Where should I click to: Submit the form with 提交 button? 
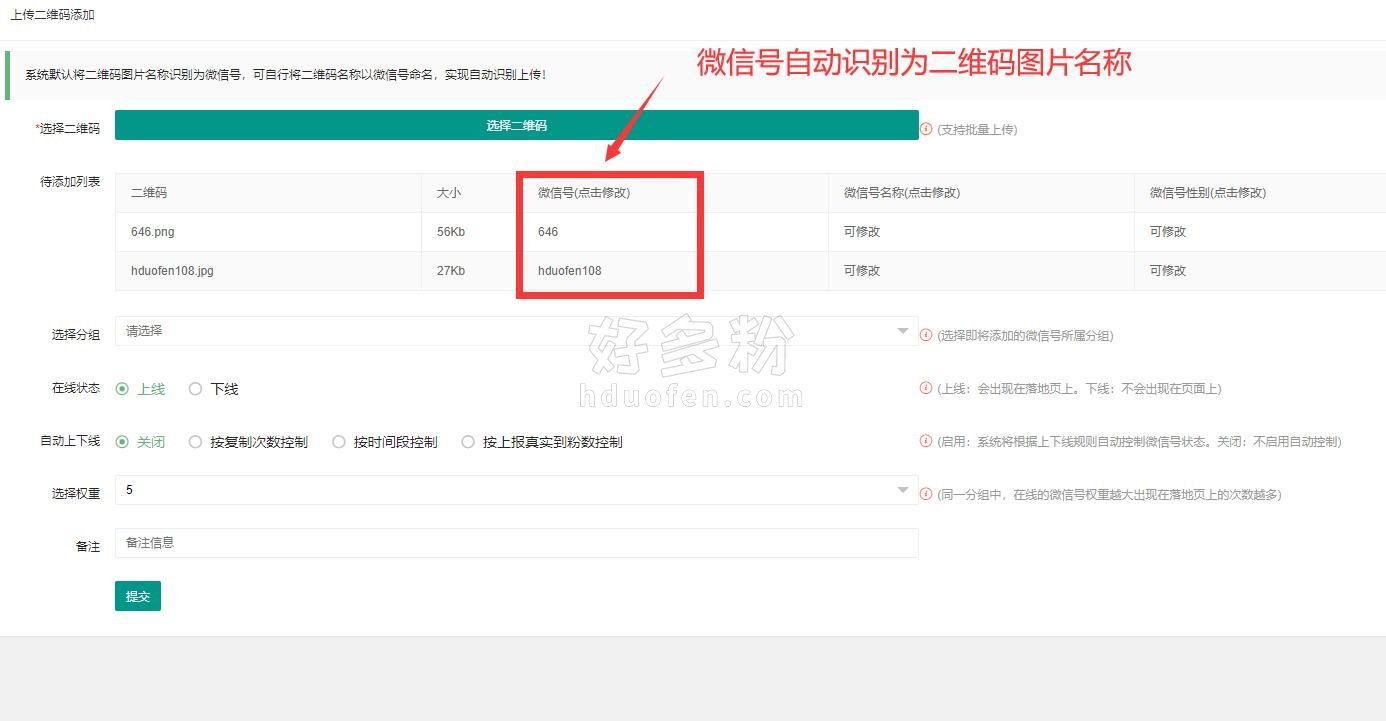[138, 596]
